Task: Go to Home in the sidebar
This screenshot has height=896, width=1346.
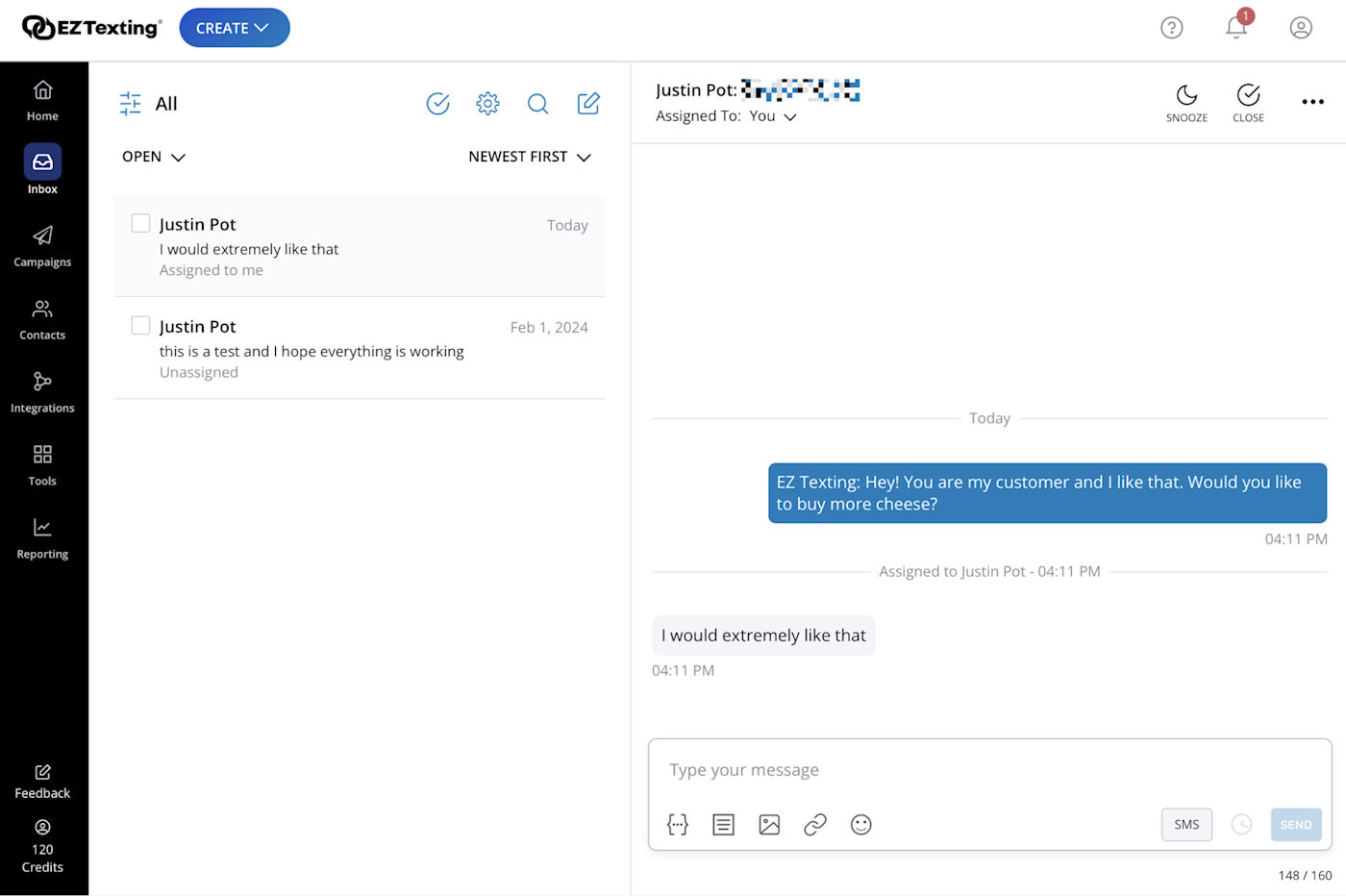Action: 42,102
